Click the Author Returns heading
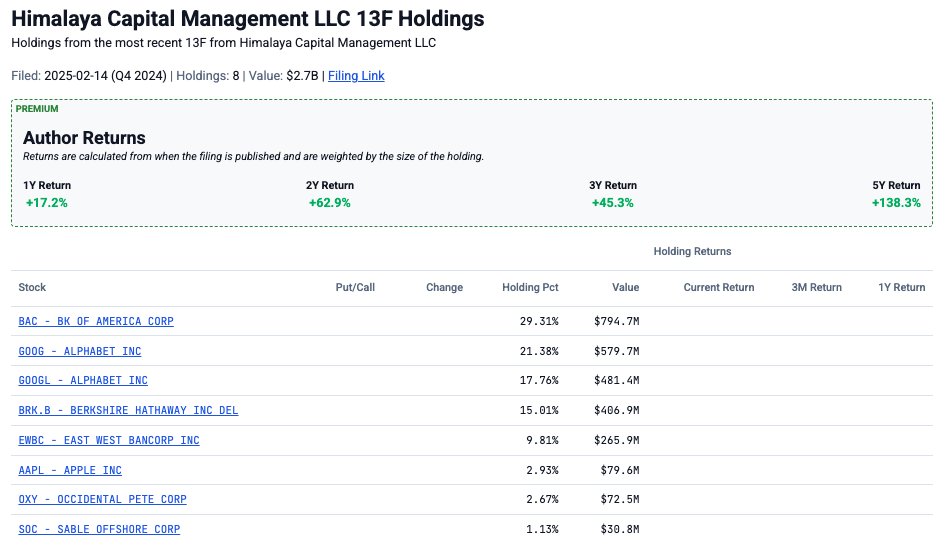Viewport: 950px width, 560px height. click(84, 138)
